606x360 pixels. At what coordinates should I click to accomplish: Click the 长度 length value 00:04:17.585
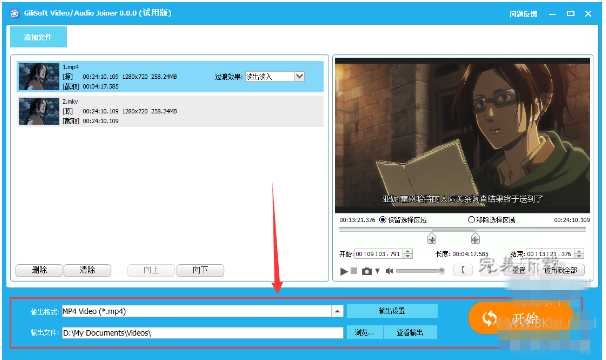tap(470, 254)
